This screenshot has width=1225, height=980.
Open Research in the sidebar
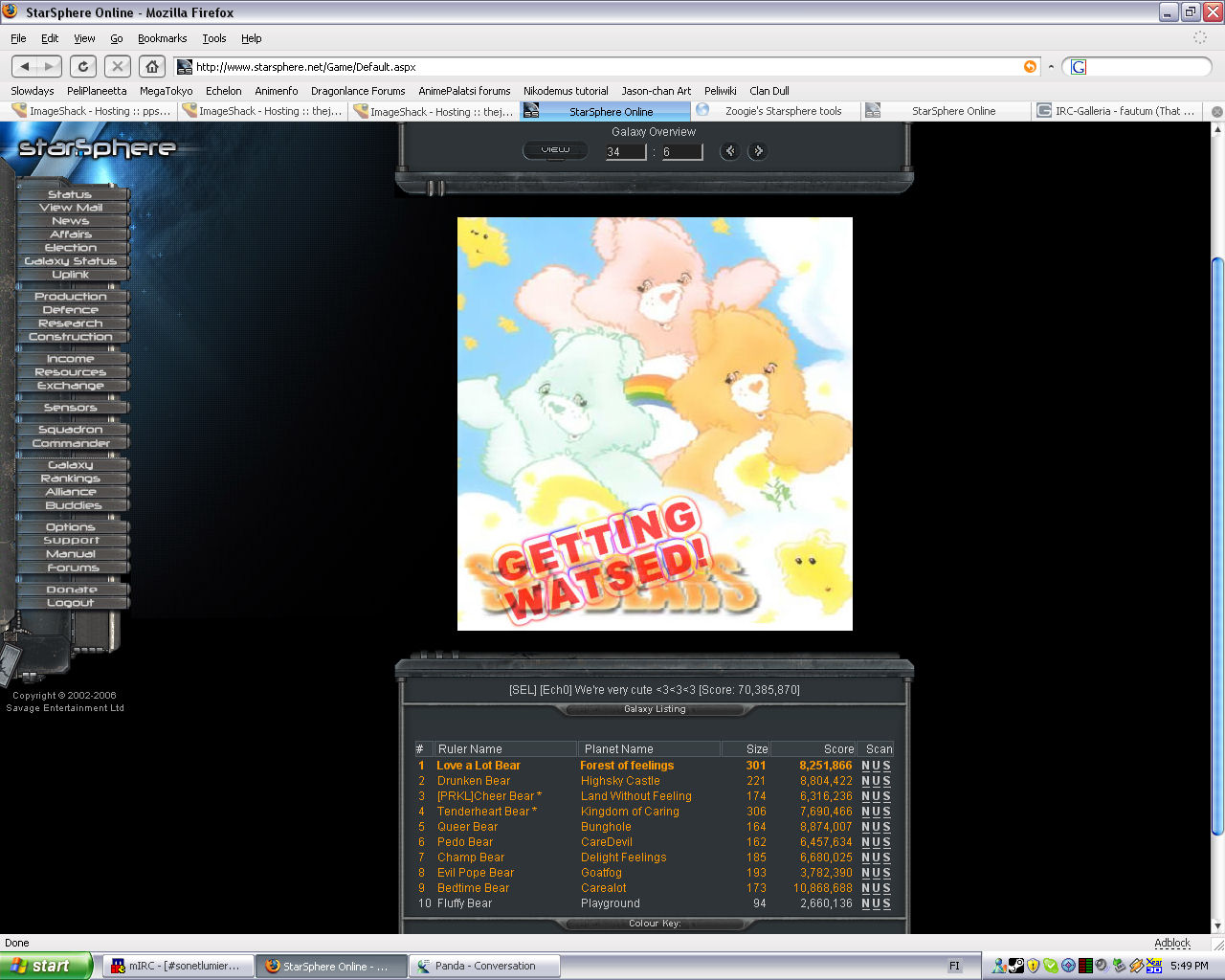[70, 323]
